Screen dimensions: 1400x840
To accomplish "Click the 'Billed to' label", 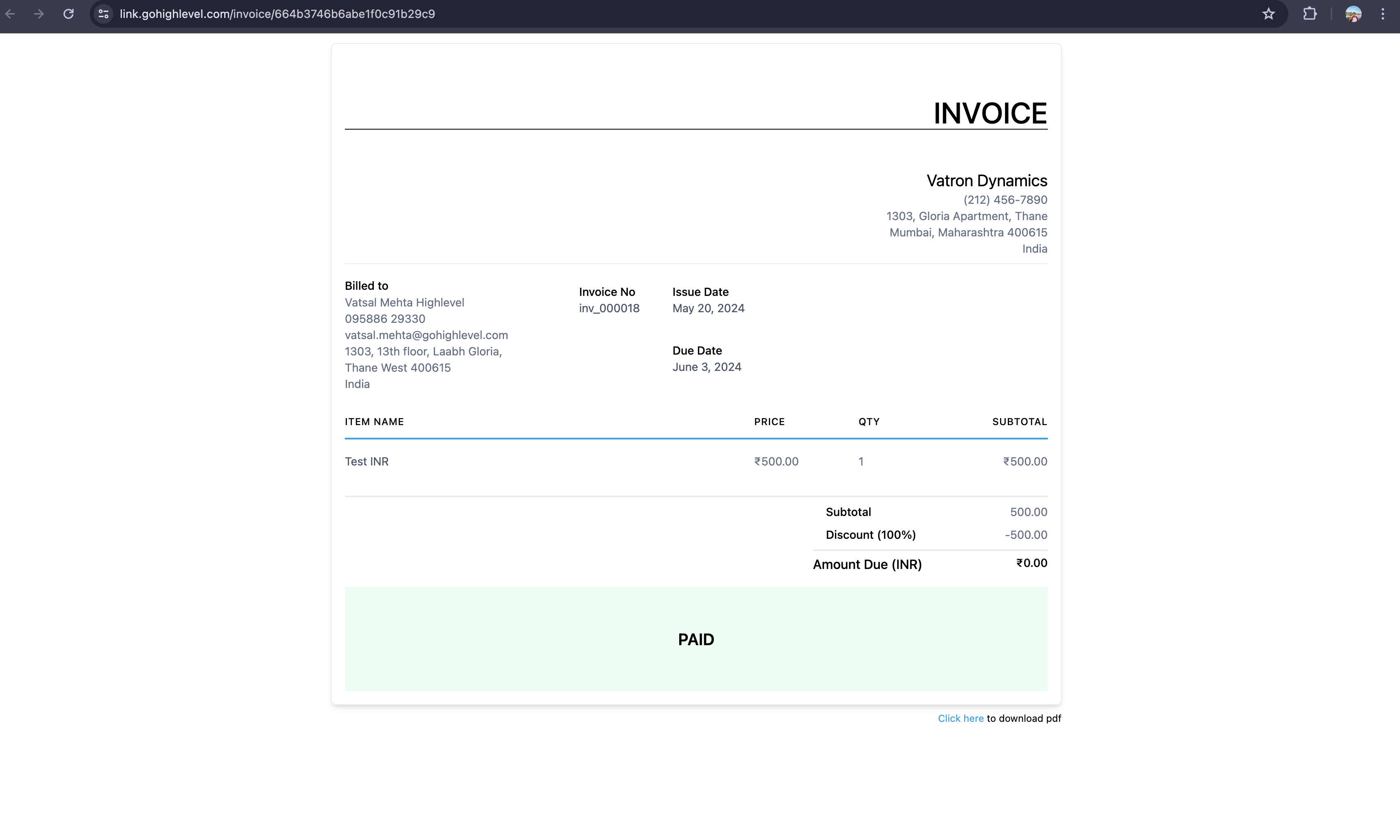I will (x=366, y=286).
